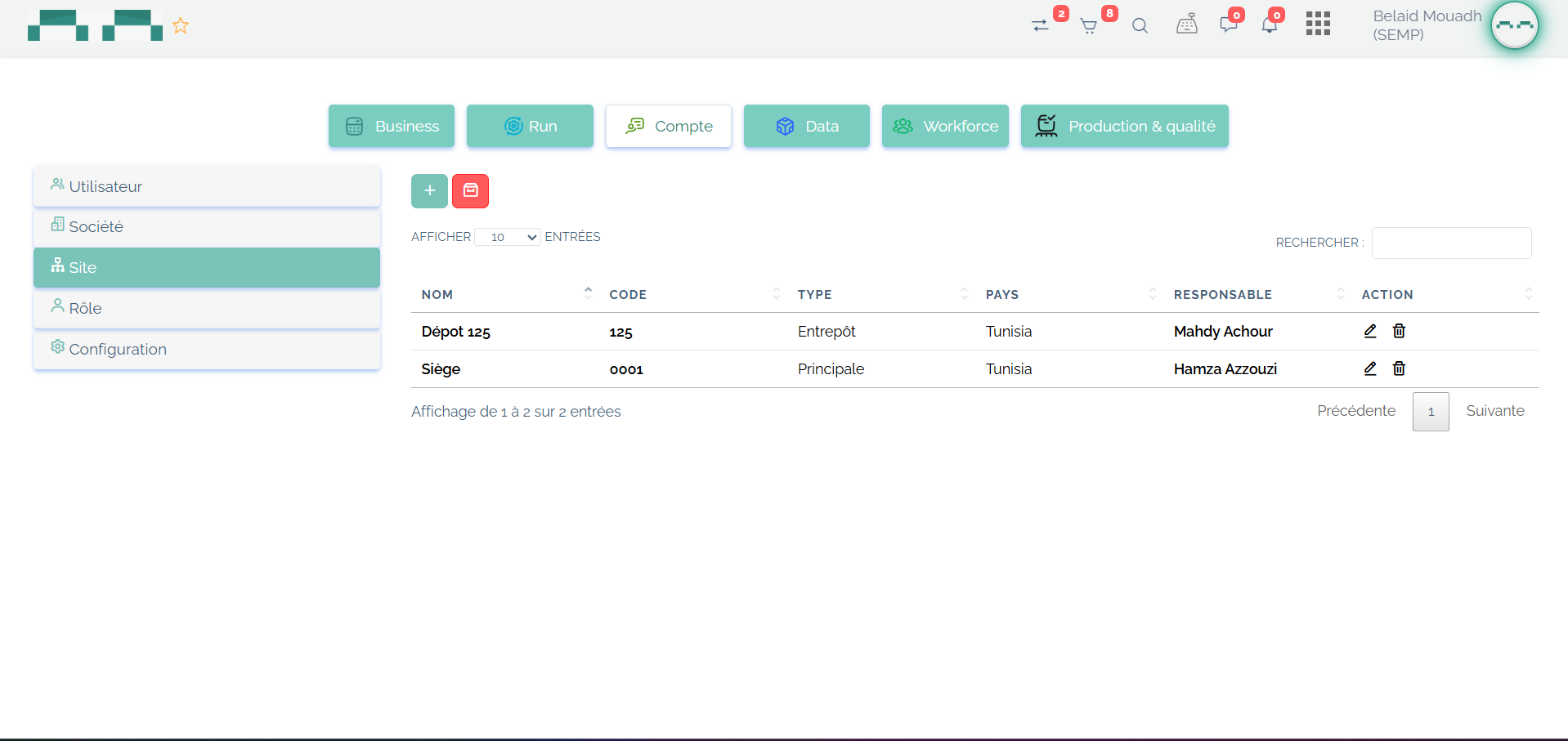Open the chat messages icon
This screenshot has height=741, width=1568.
click(1228, 25)
